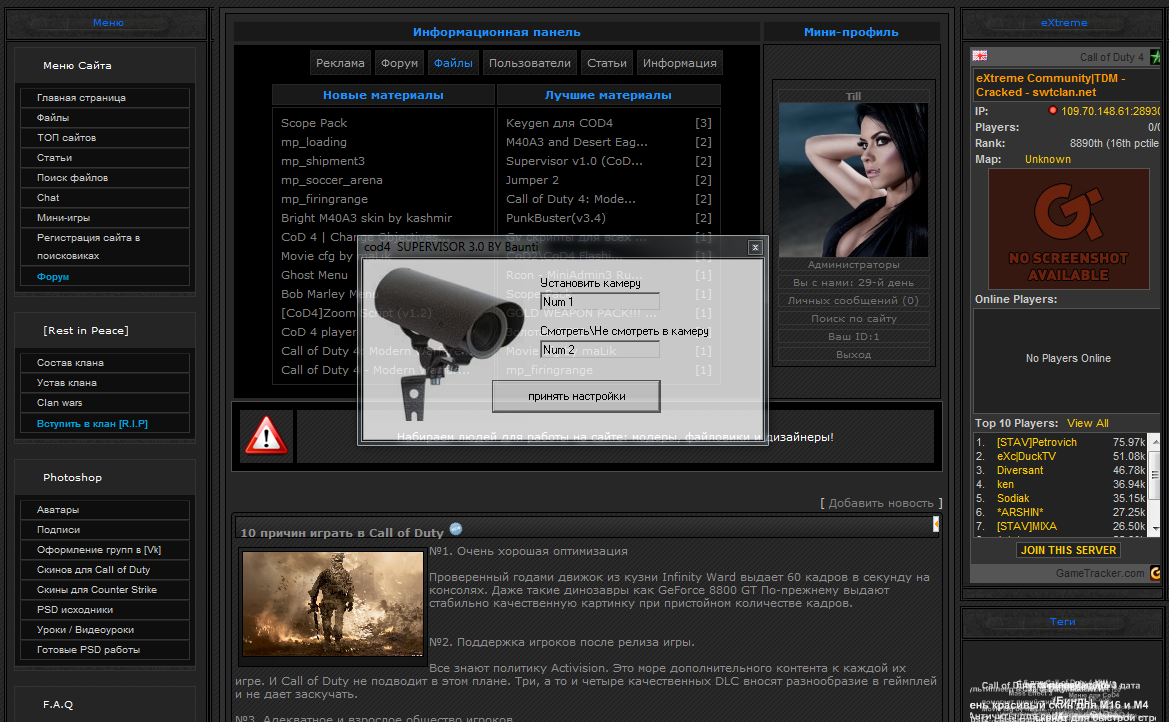This screenshot has width=1169, height=722.
Task: Close the cod4 SUPERVISOR dialog
Action: pyautogui.click(x=755, y=247)
